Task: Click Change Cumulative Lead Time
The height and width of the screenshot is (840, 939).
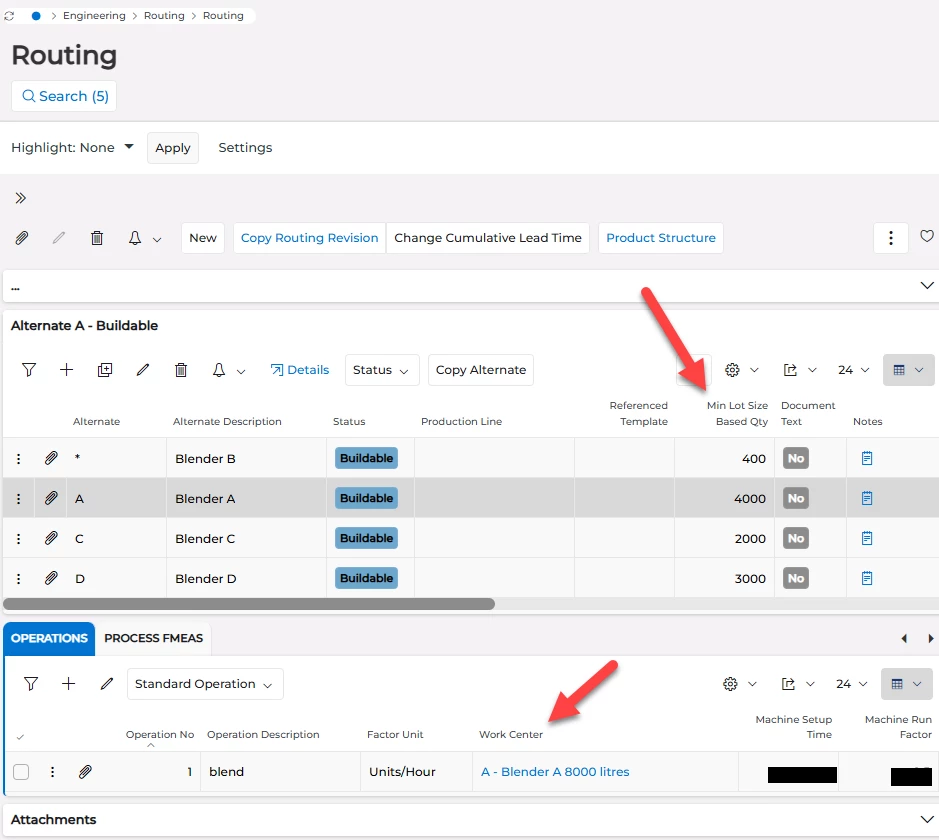Action: tap(487, 238)
